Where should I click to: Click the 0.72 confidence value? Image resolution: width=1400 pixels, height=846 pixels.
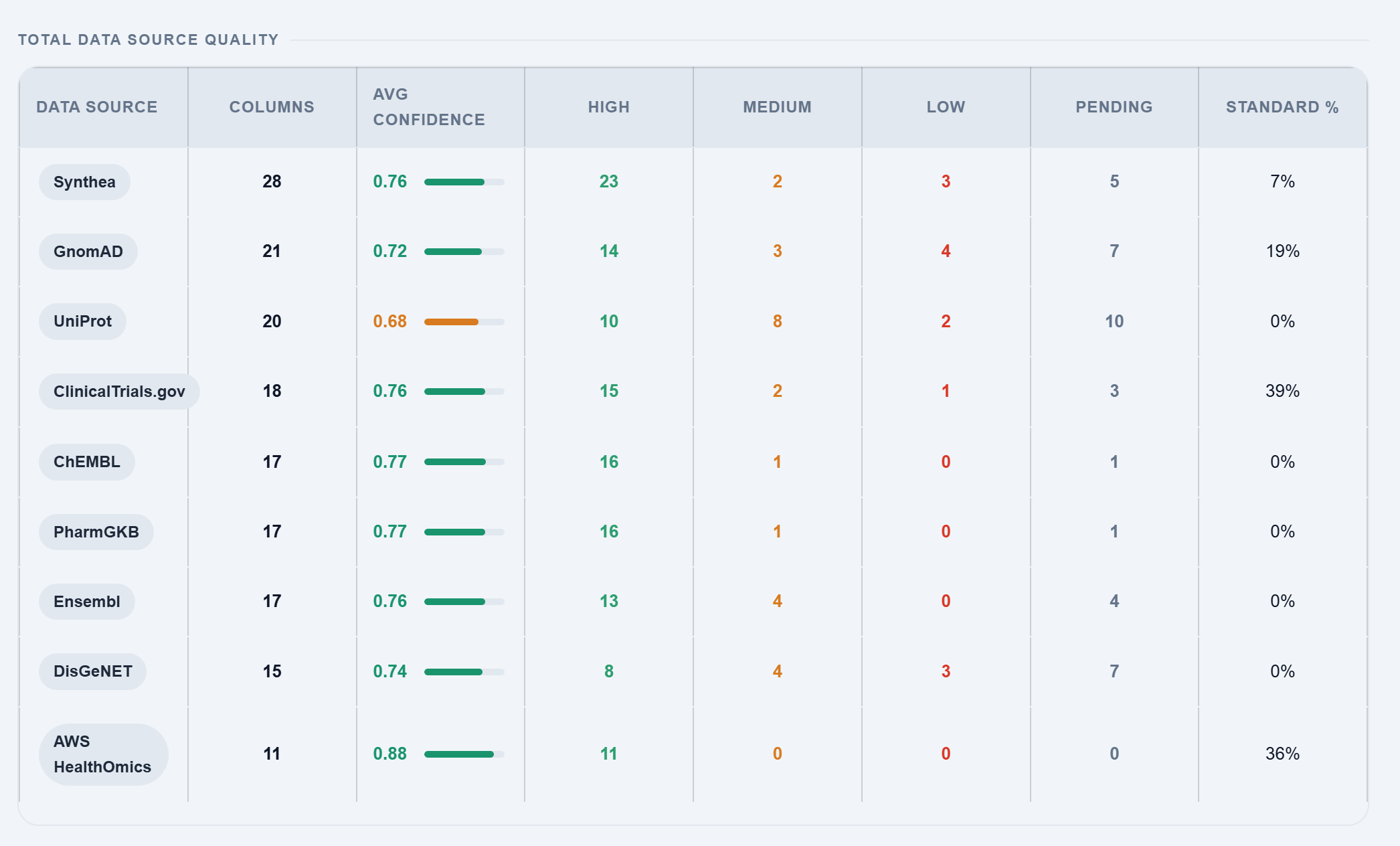pyautogui.click(x=390, y=251)
